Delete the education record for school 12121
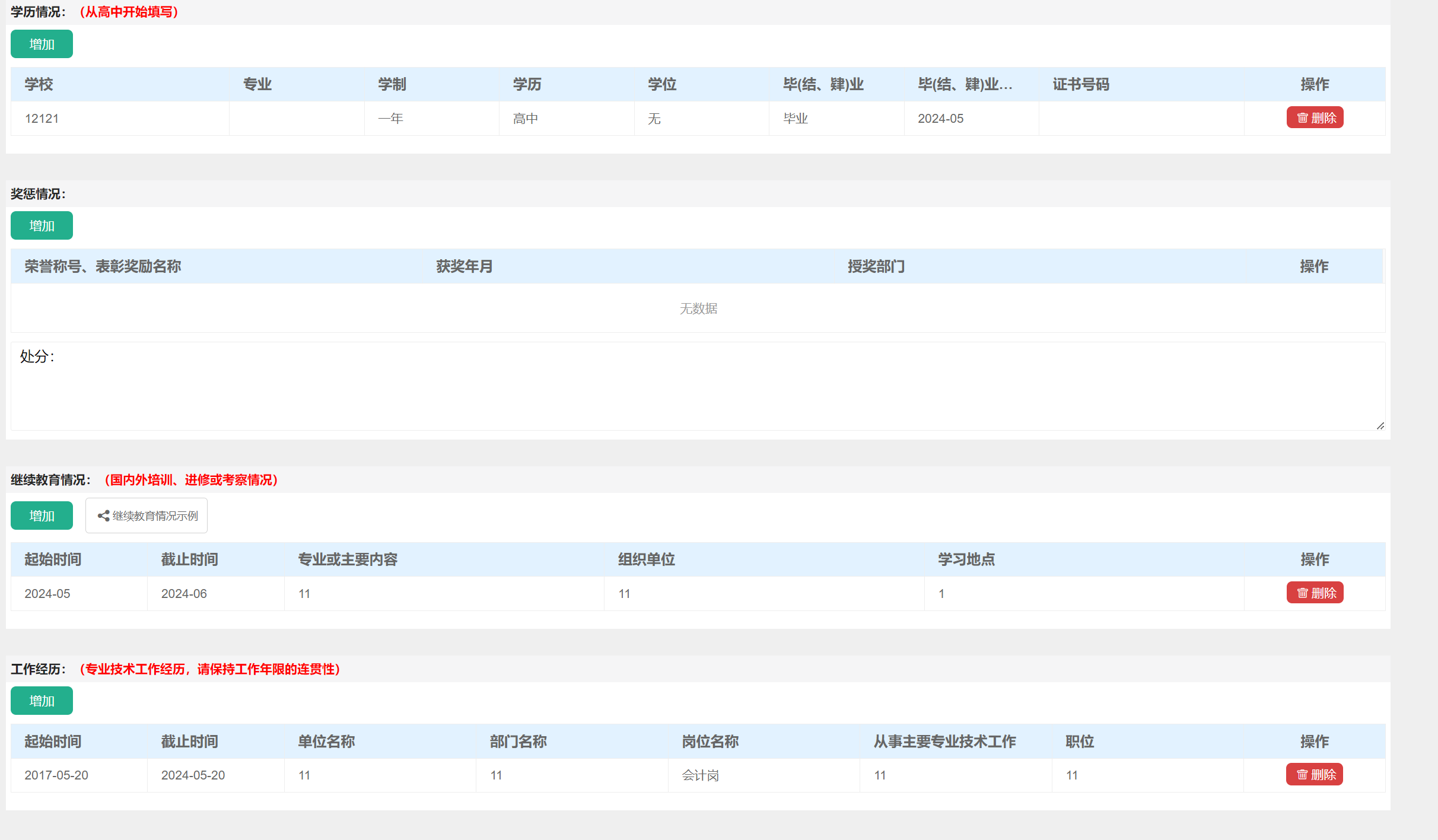 pyautogui.click(x=1315, y=117)
